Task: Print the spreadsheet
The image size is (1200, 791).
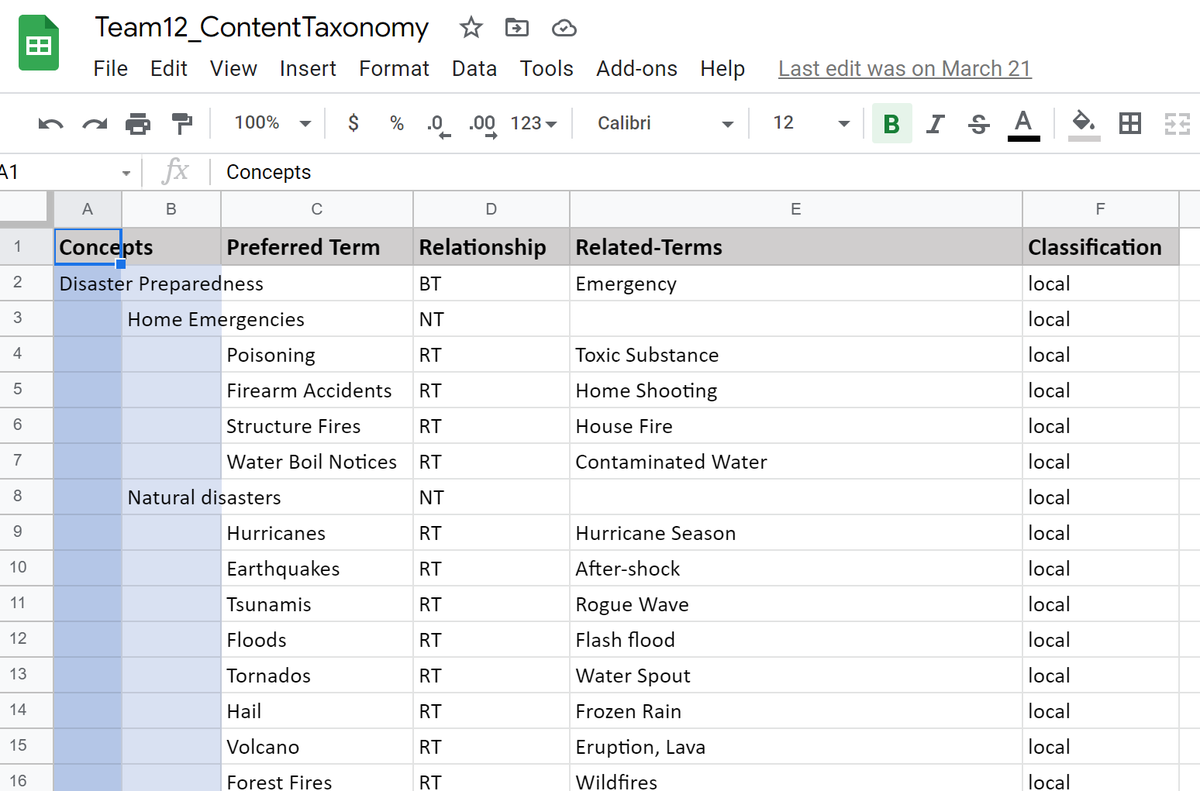Action: tap(138, 123)
